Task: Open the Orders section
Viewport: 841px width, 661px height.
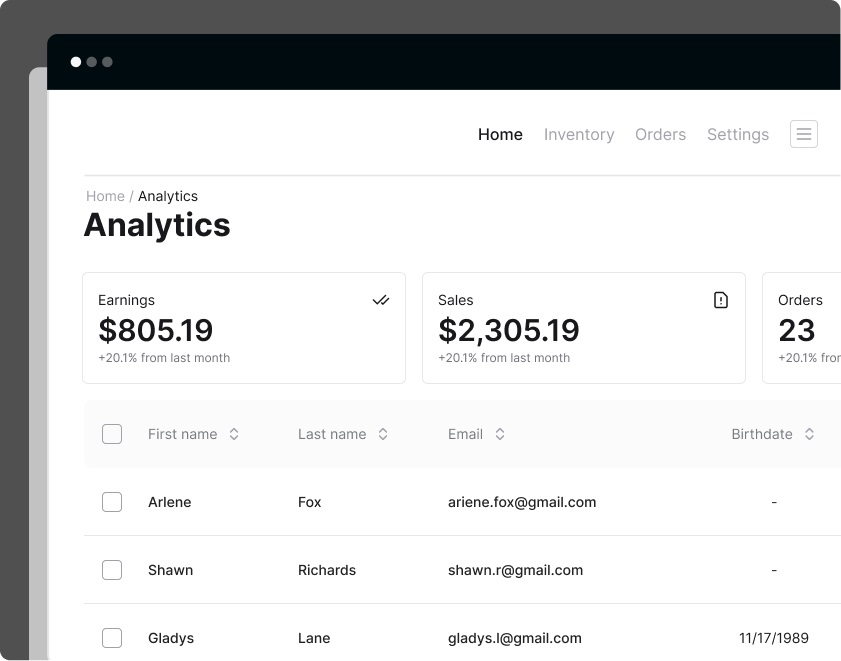Action: (x=660, y=134)
